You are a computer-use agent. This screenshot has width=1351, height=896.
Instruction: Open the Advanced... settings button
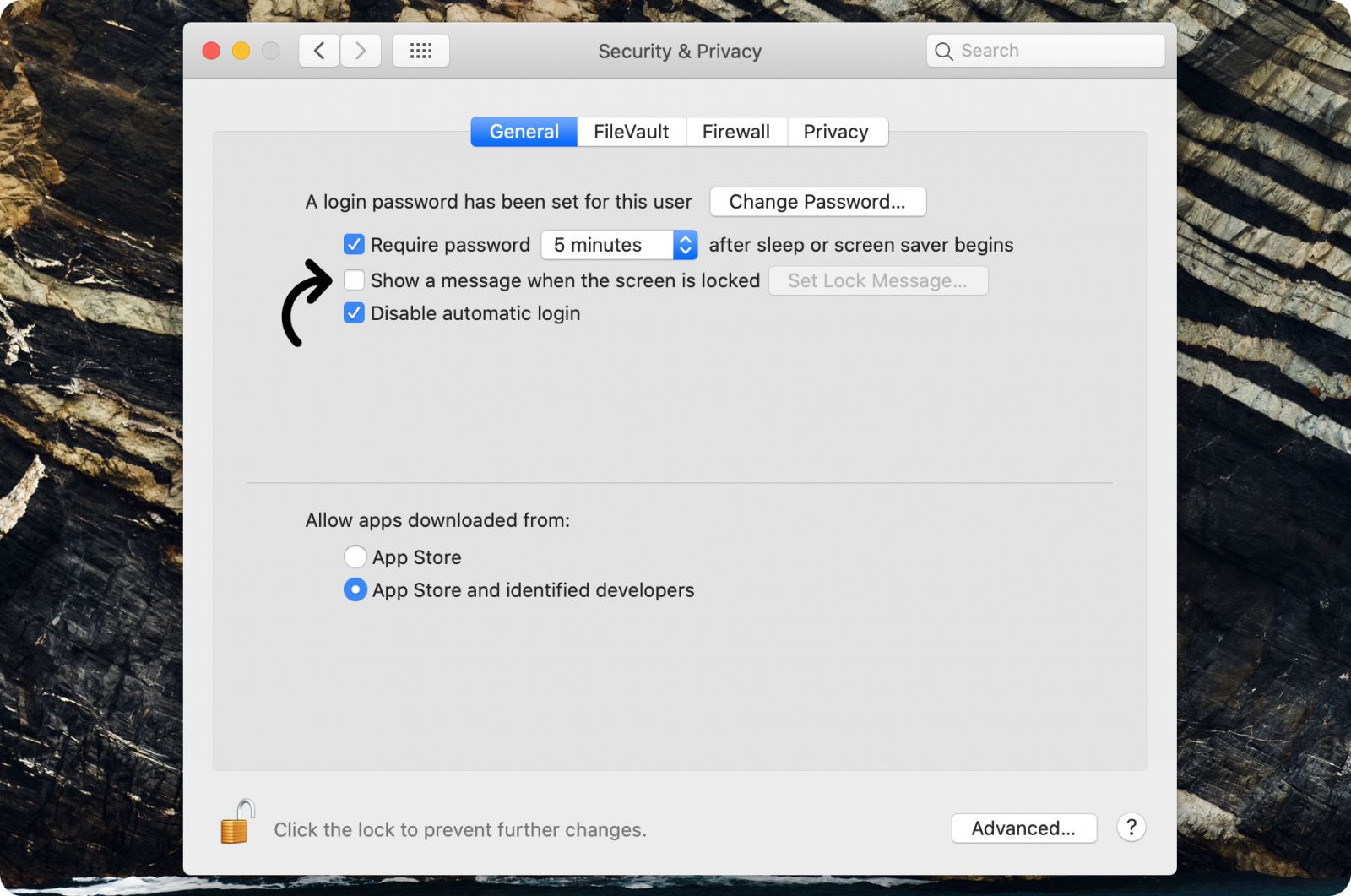(x=1023, y=828)
